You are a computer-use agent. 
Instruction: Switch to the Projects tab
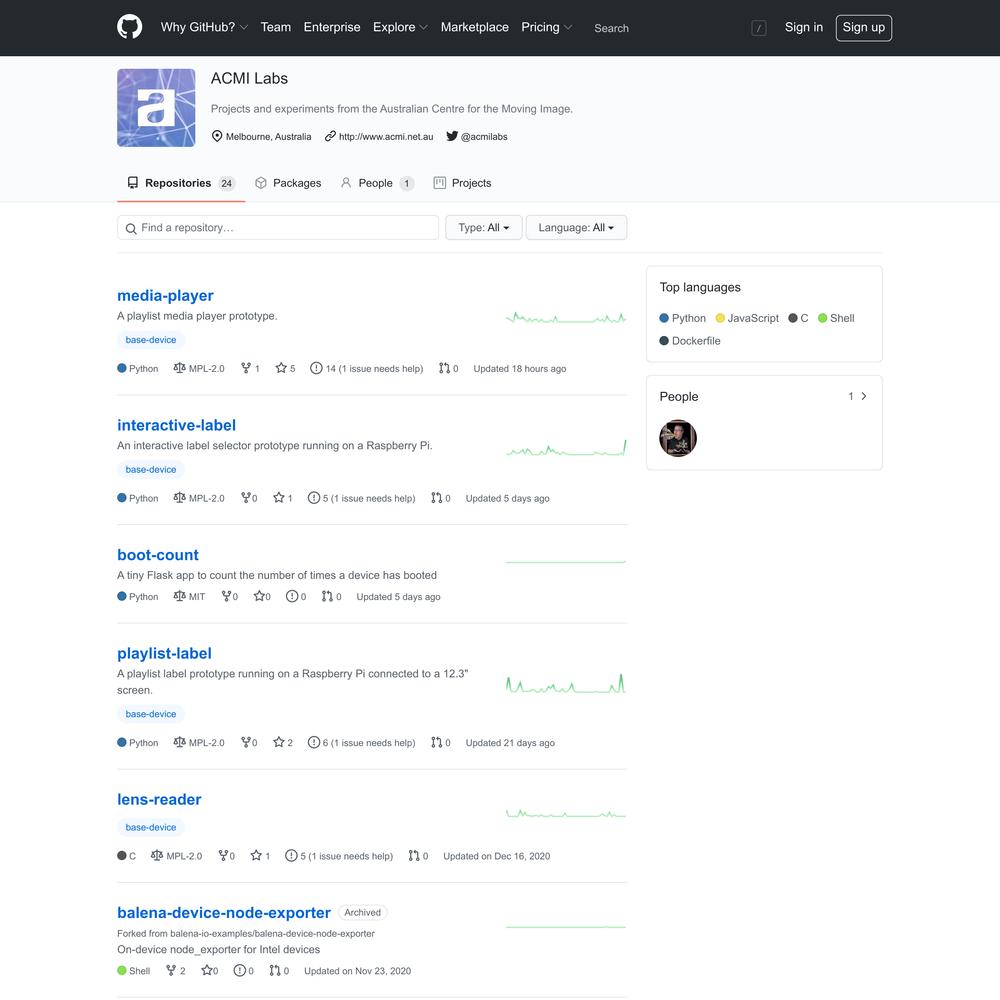tap(462, 183)
